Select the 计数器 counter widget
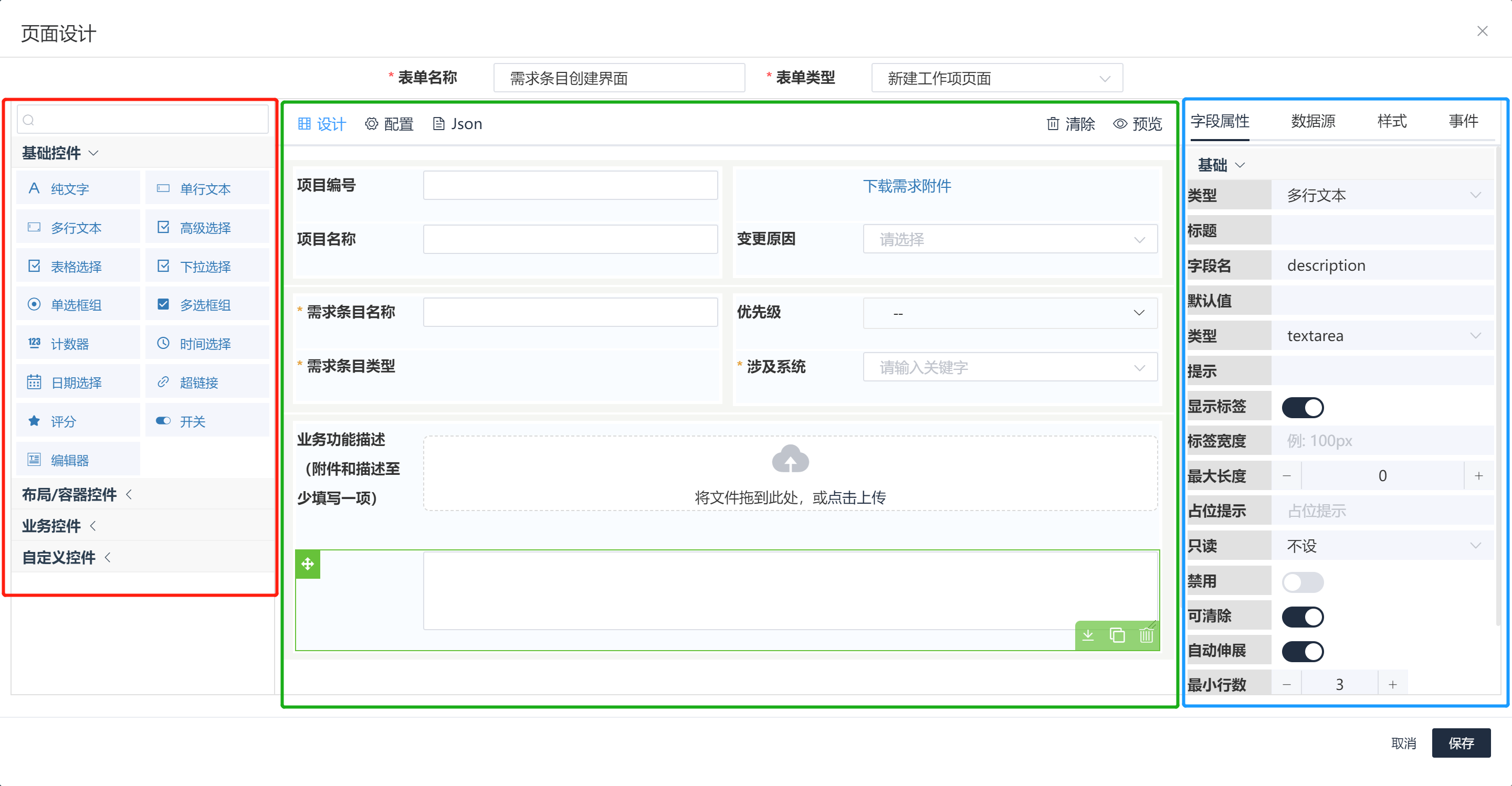This screenshot has height=786, width=1512. (x=78, y=344)
